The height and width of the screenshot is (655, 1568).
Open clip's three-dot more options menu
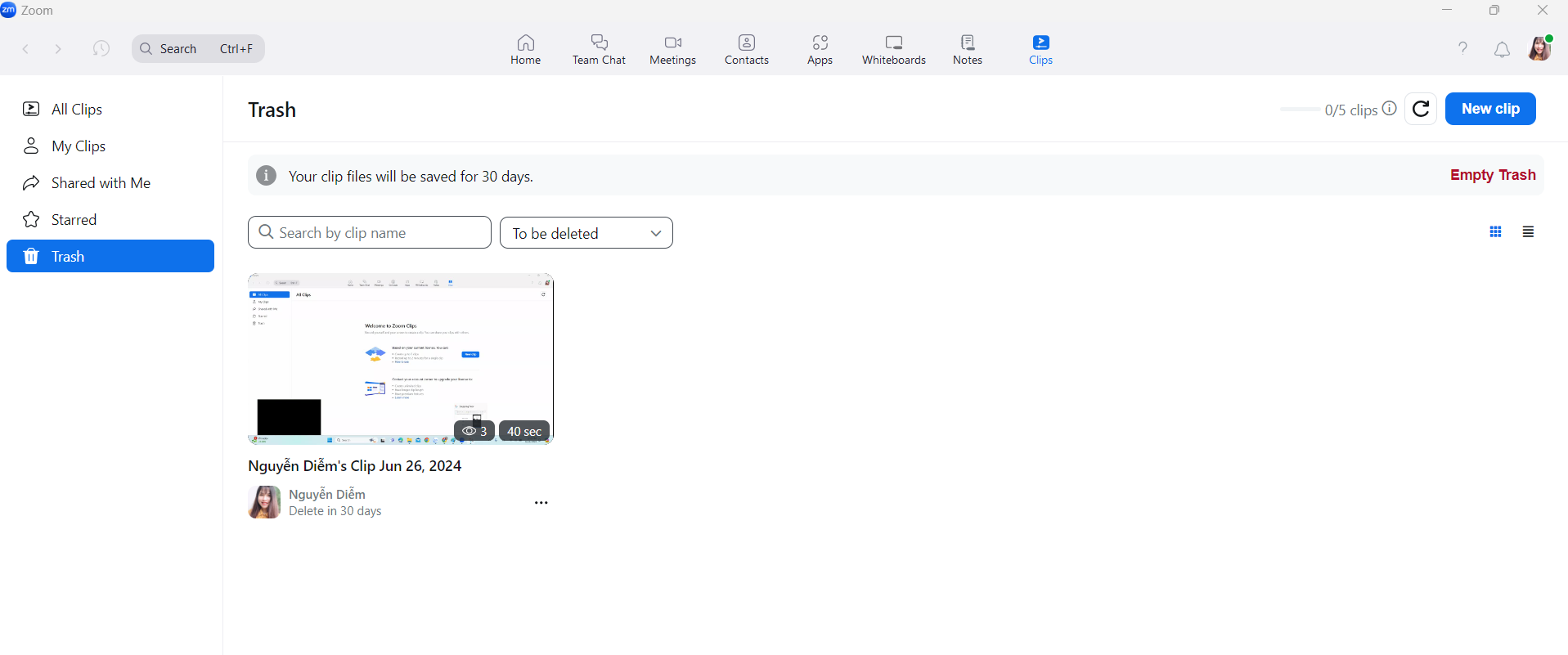tap(541, 503)
